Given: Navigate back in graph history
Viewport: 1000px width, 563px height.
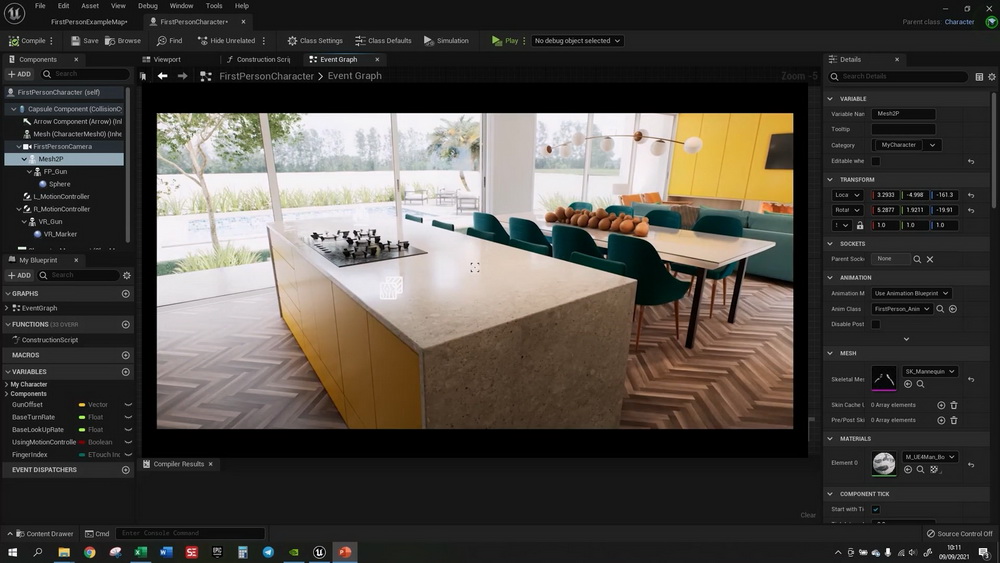Looking at the screenshot, I should [163, 76].
